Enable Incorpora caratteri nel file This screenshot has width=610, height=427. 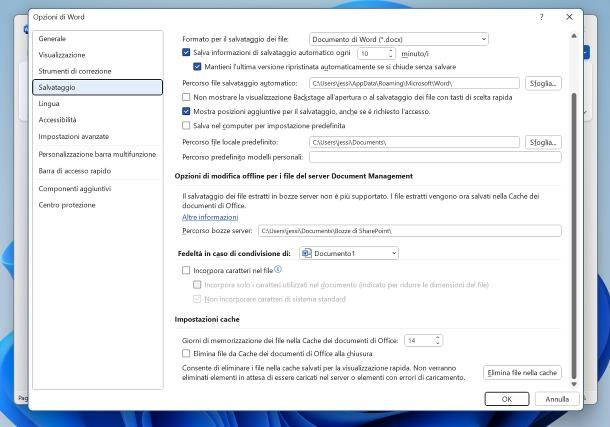point(186,270)
